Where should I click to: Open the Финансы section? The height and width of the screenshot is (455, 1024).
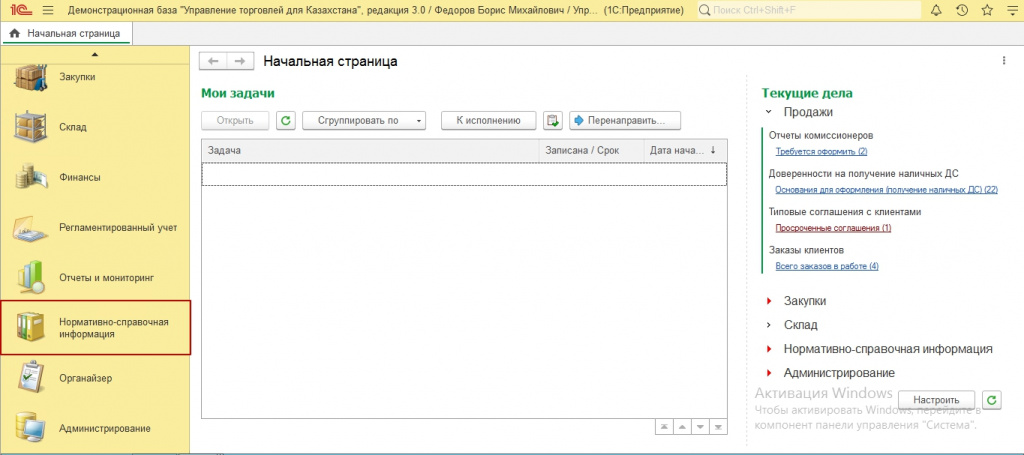(80, 177)
